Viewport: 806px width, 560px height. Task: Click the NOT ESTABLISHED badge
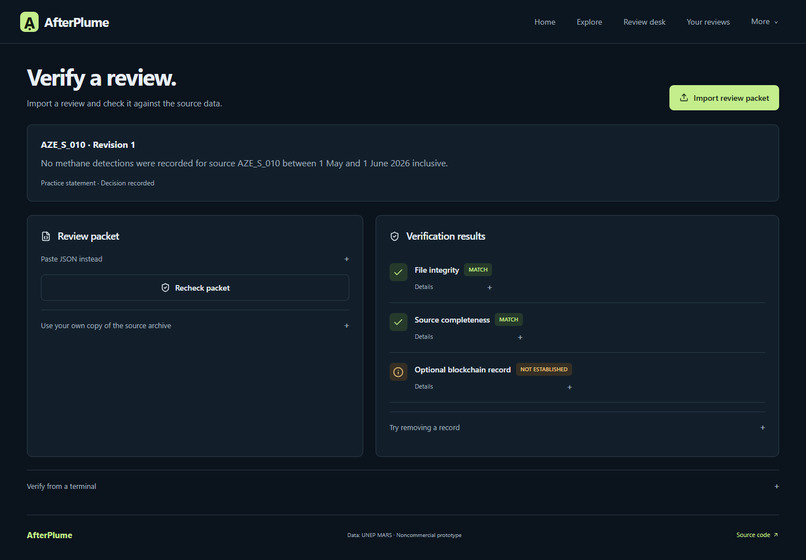[544, 369]
